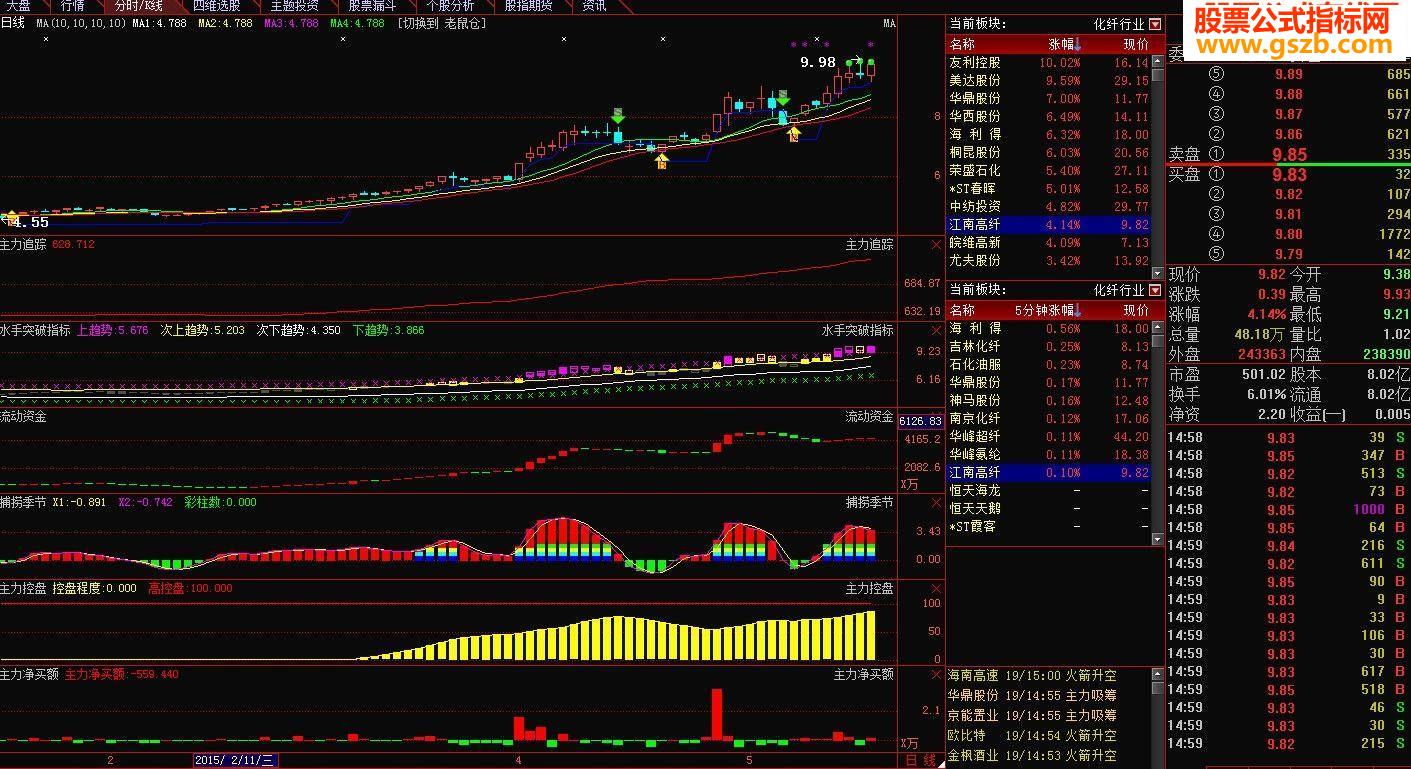This screenshot has width=1411, height=769.
Task: Open 化纤行业 sector dropdown in top list
Action: 1155,24
